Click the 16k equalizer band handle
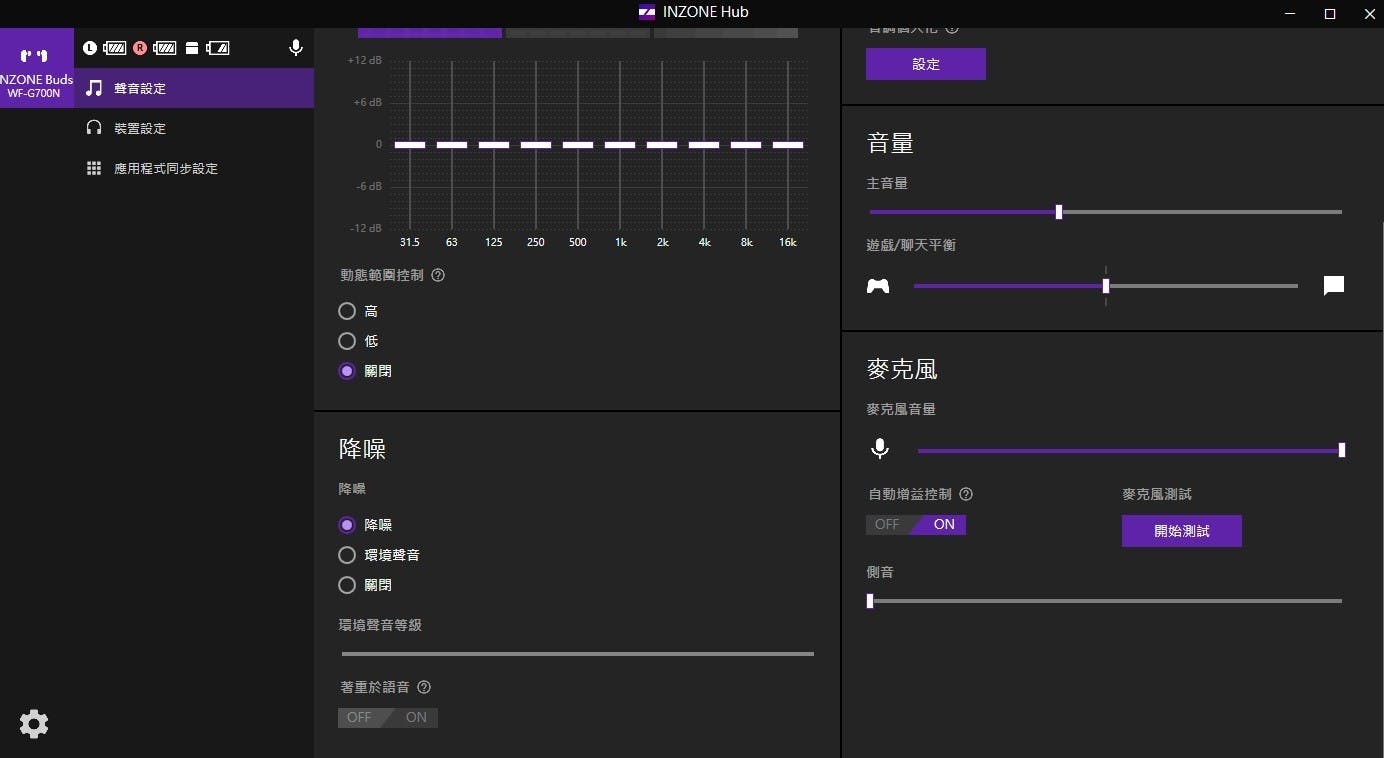 click(788, 145)
